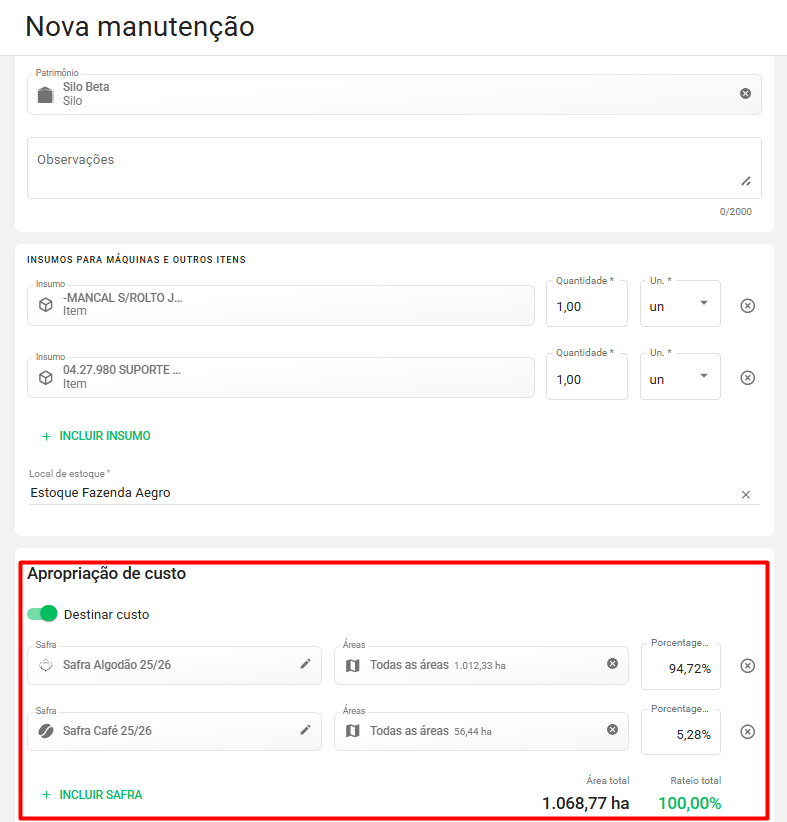This screenshot has height=822, width=787.
Task: Click the 5,28% percentage field
Action: pyautogui.click(x=681, y=734)
